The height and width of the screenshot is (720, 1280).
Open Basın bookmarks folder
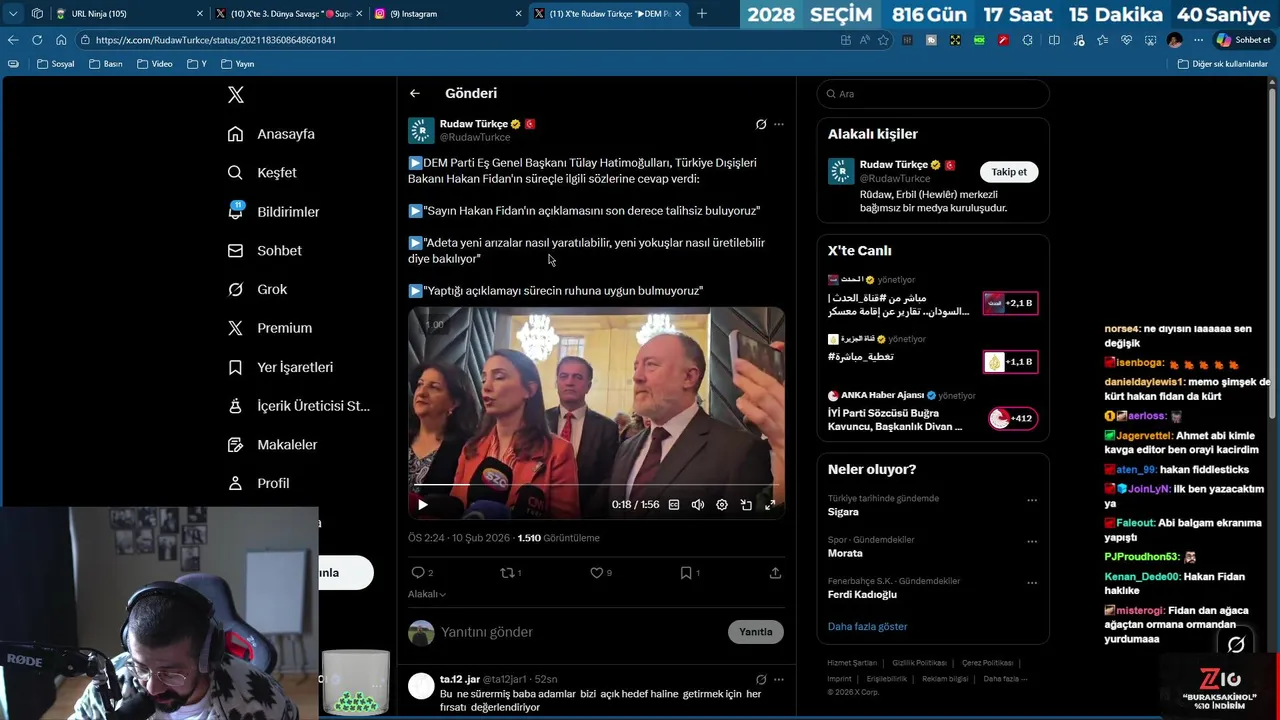point(106,64)
